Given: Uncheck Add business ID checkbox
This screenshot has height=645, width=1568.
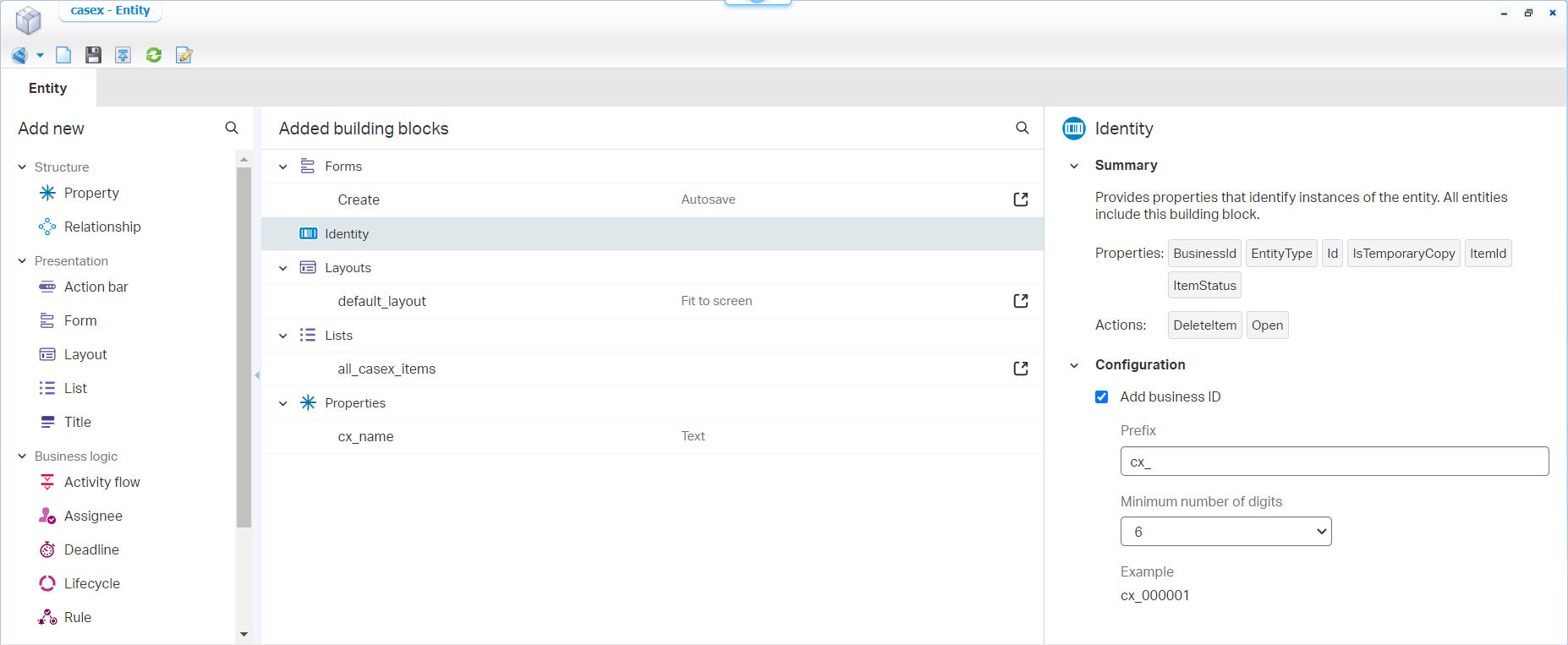Looking at the screenshot, I should click(1101, 396).
